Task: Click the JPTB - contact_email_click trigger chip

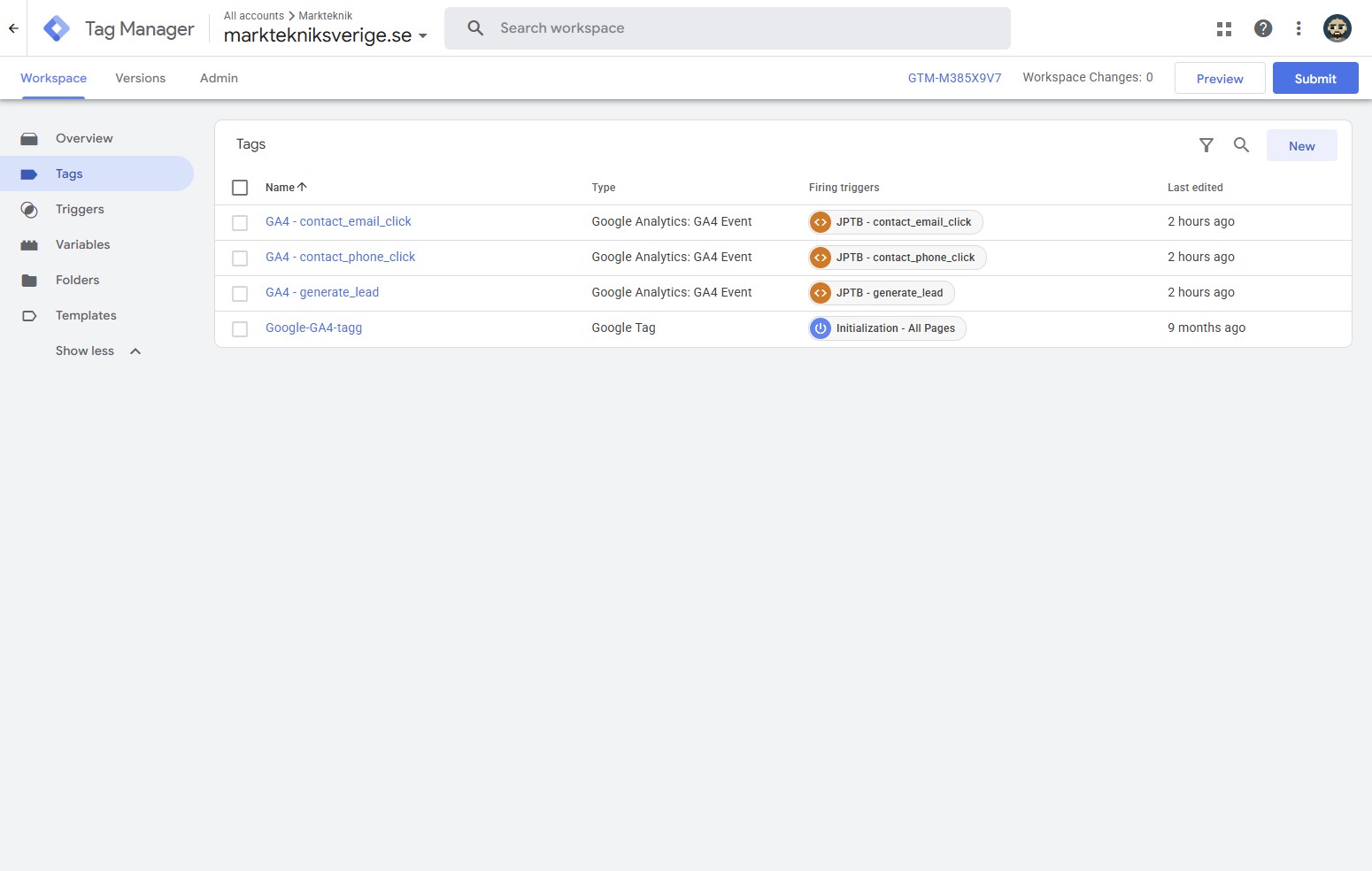Action: tap(896, 222)
